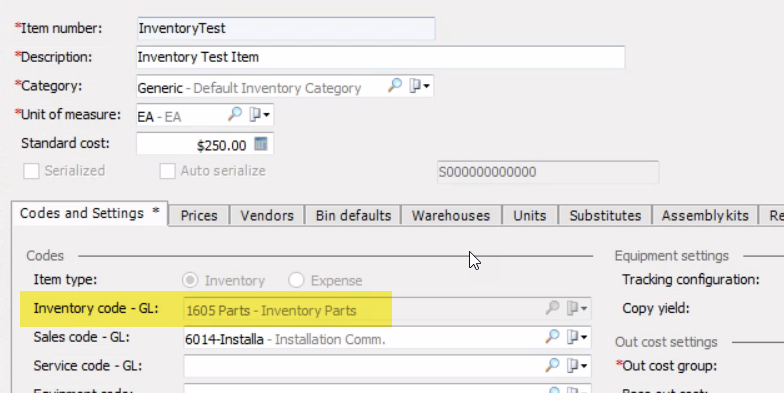
Task: Click the Item type label
Action: (65, 280)
